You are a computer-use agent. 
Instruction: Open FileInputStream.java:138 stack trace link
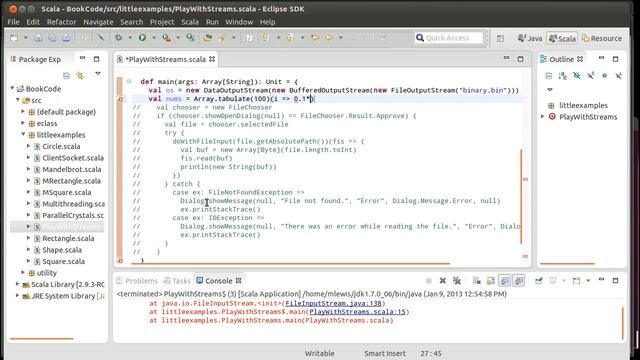333,303
